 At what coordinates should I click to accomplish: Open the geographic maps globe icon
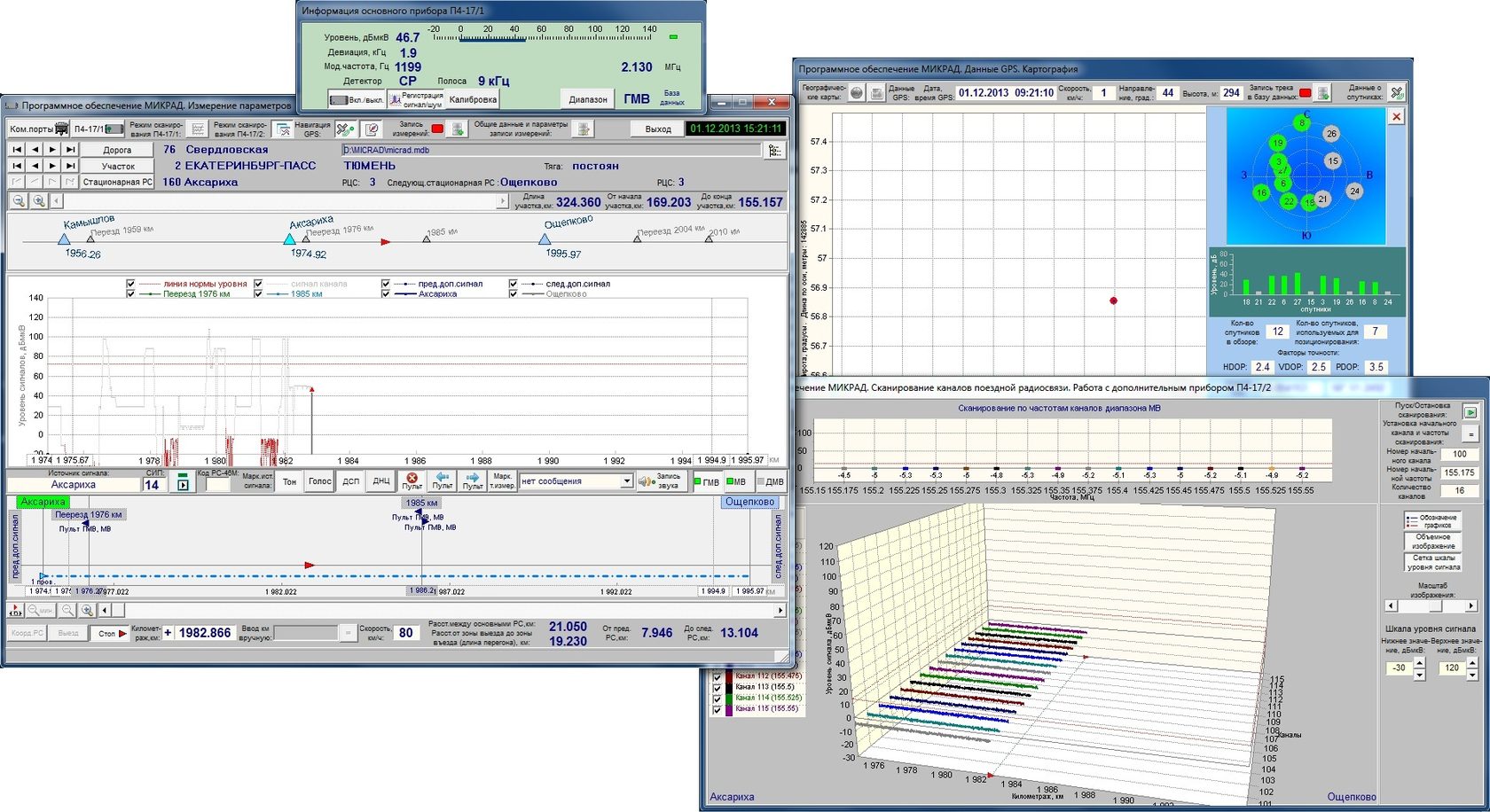[x=857, y=92]
